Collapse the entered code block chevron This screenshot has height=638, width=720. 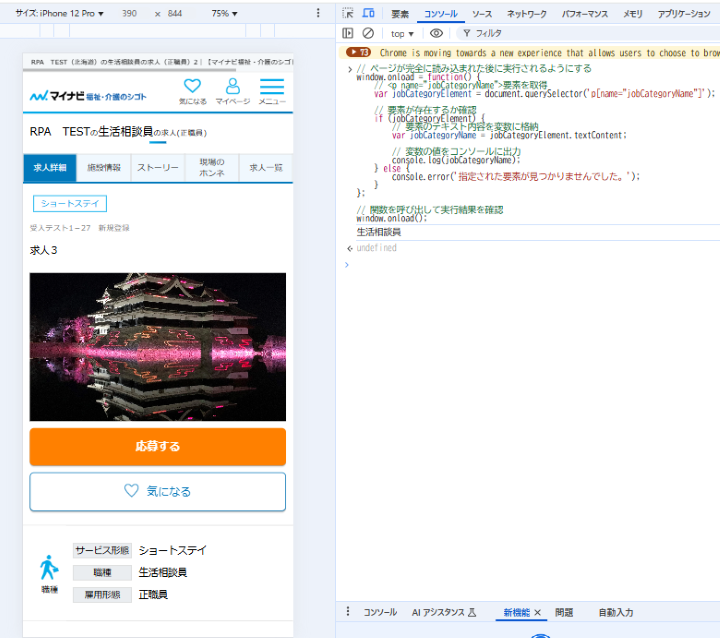coord(350,69)
